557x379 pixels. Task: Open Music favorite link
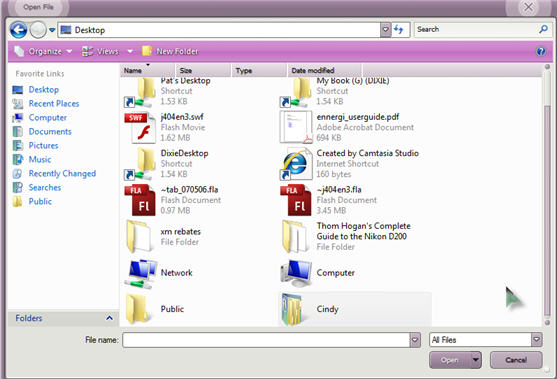pyautogui.click(x=40, y=159)
